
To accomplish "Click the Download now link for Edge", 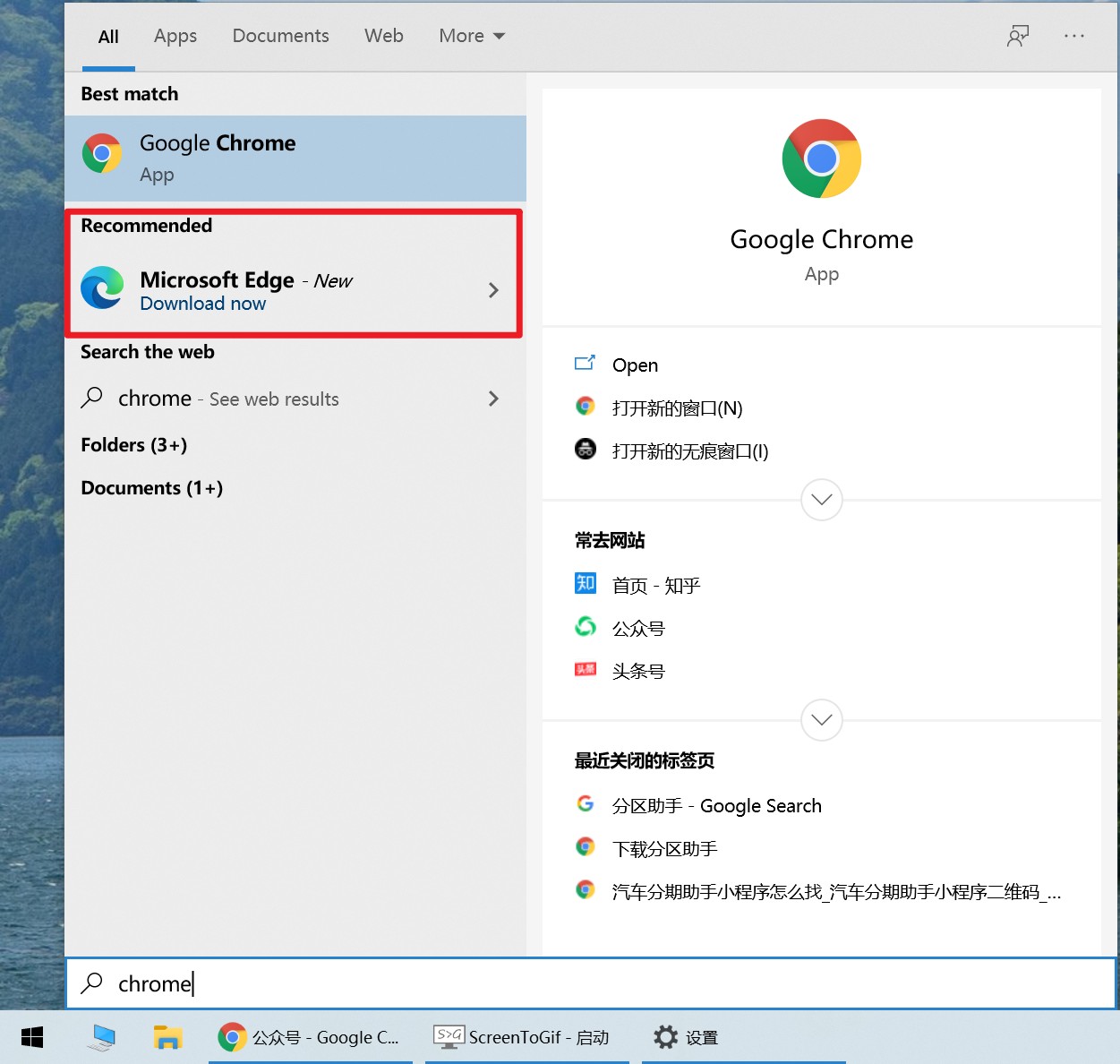I will (x=203, y=304).
